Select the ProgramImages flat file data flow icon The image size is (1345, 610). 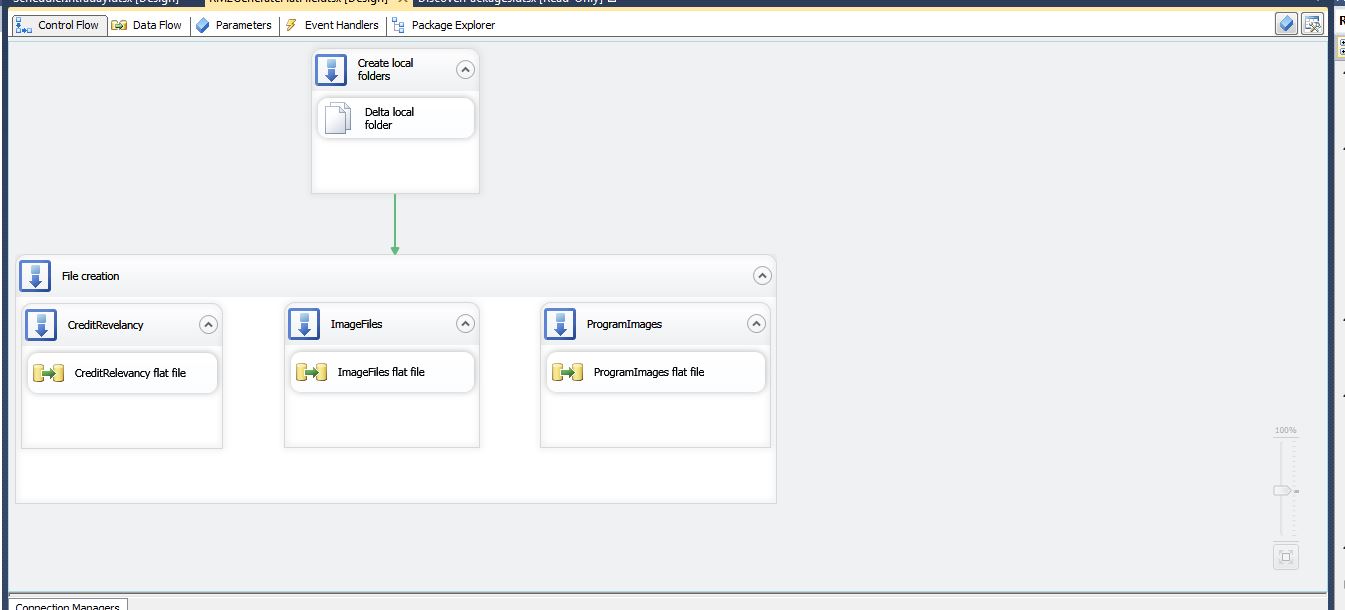(x=568, y=372)
